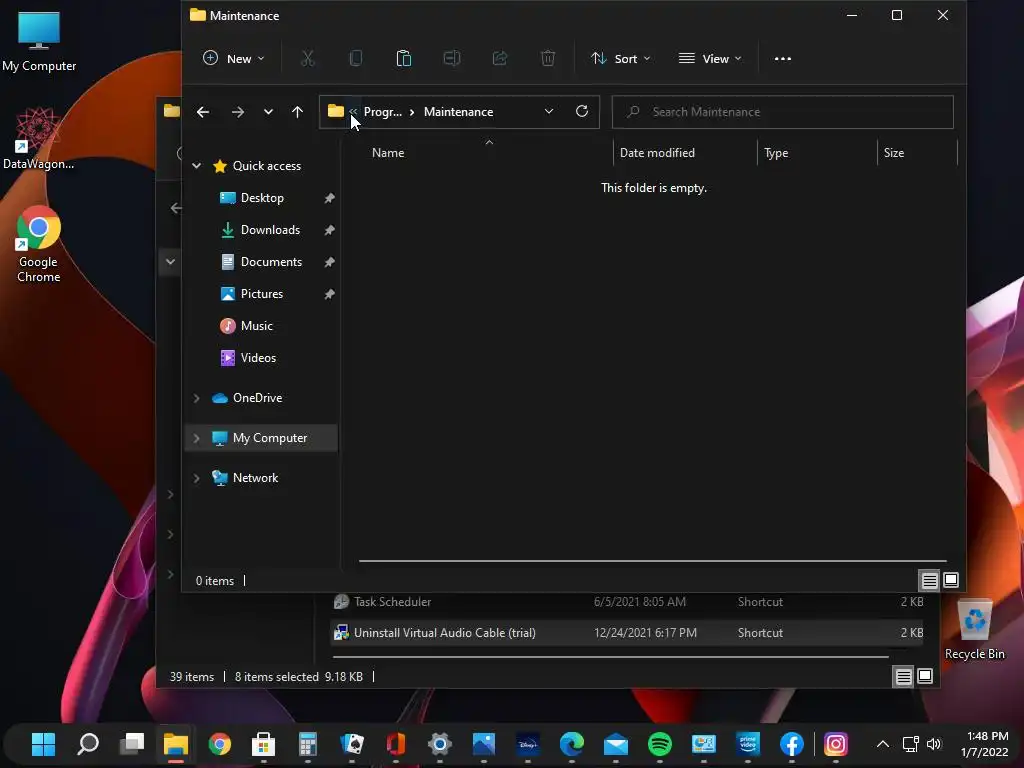Go up one folder level
1024x768 pixels.
297,112
